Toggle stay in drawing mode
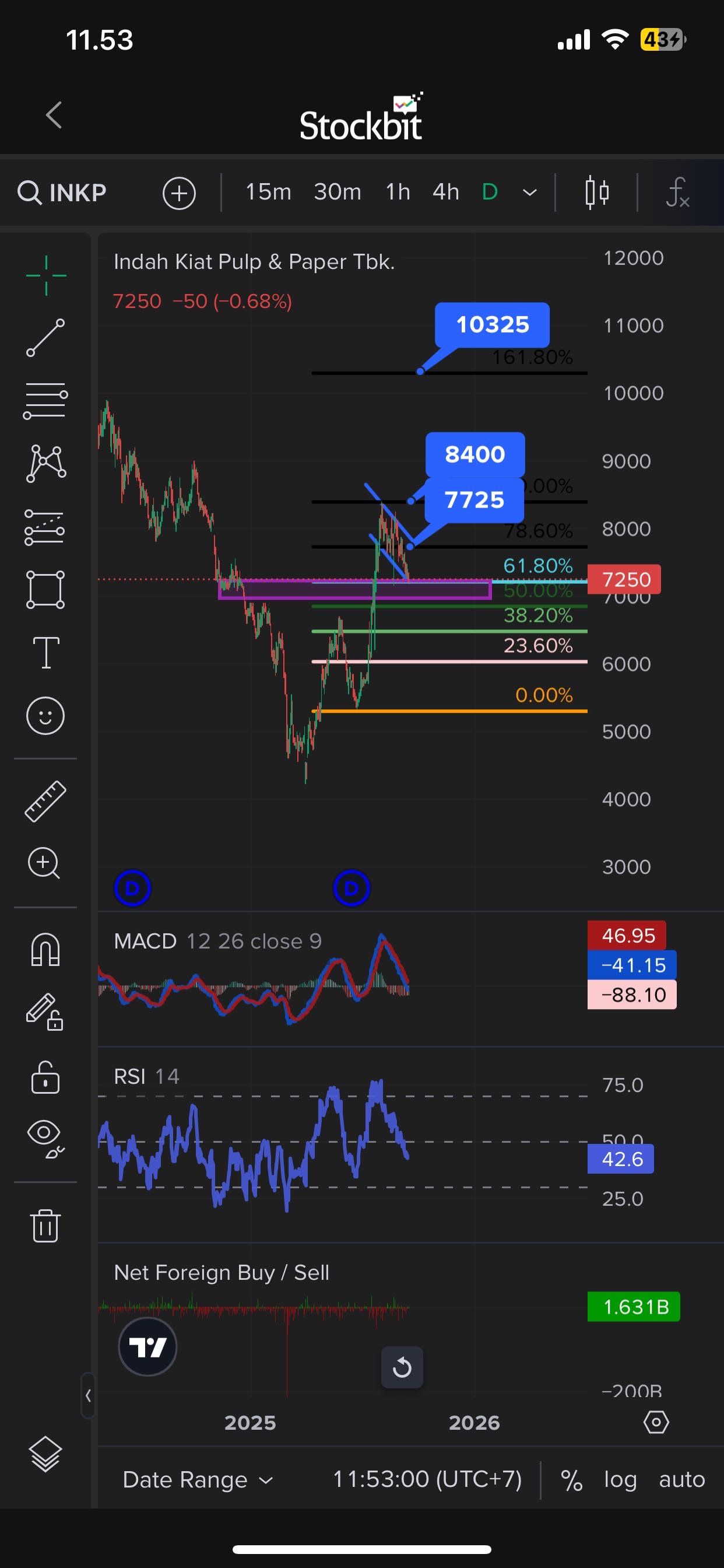The image size is (724, 1568). click(44, 1012)
